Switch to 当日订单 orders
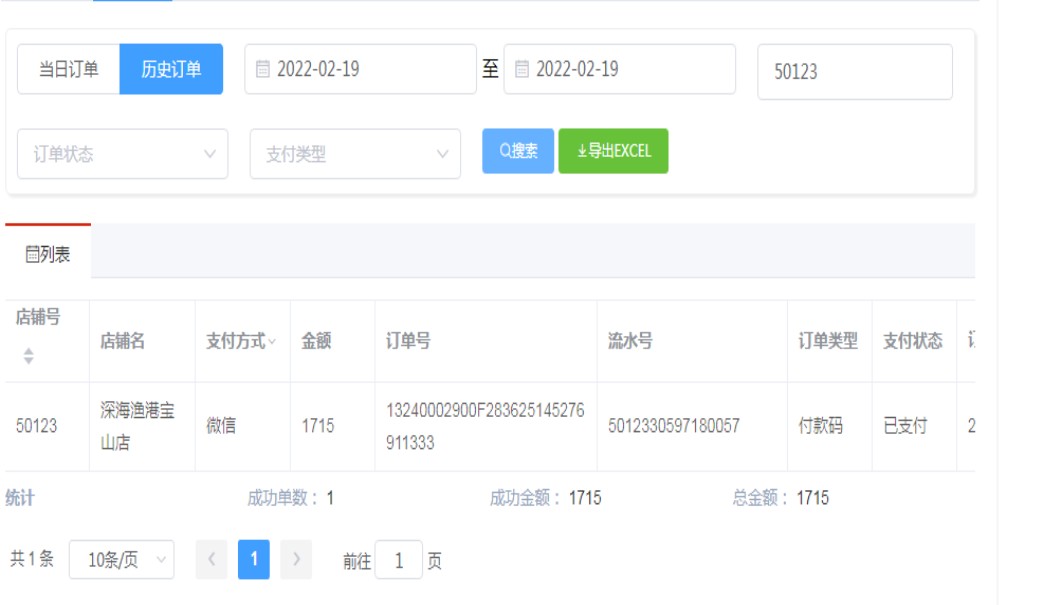 (68, 69)
